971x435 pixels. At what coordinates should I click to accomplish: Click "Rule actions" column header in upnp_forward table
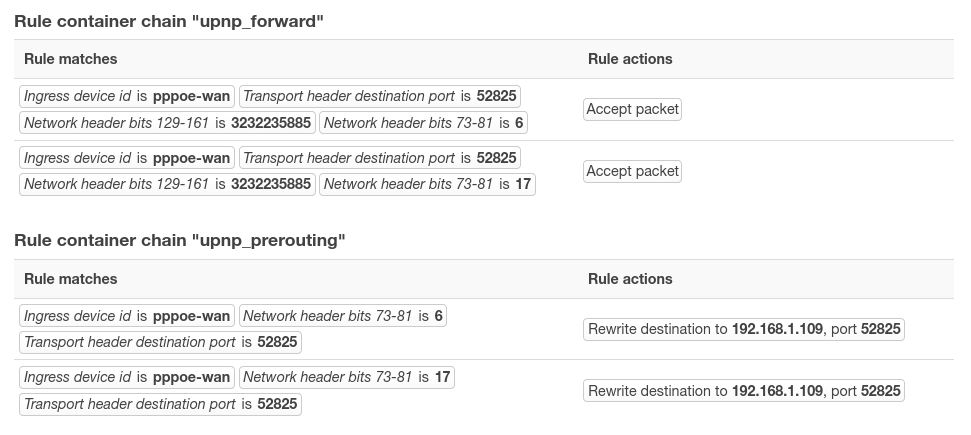tap(630, 59)
